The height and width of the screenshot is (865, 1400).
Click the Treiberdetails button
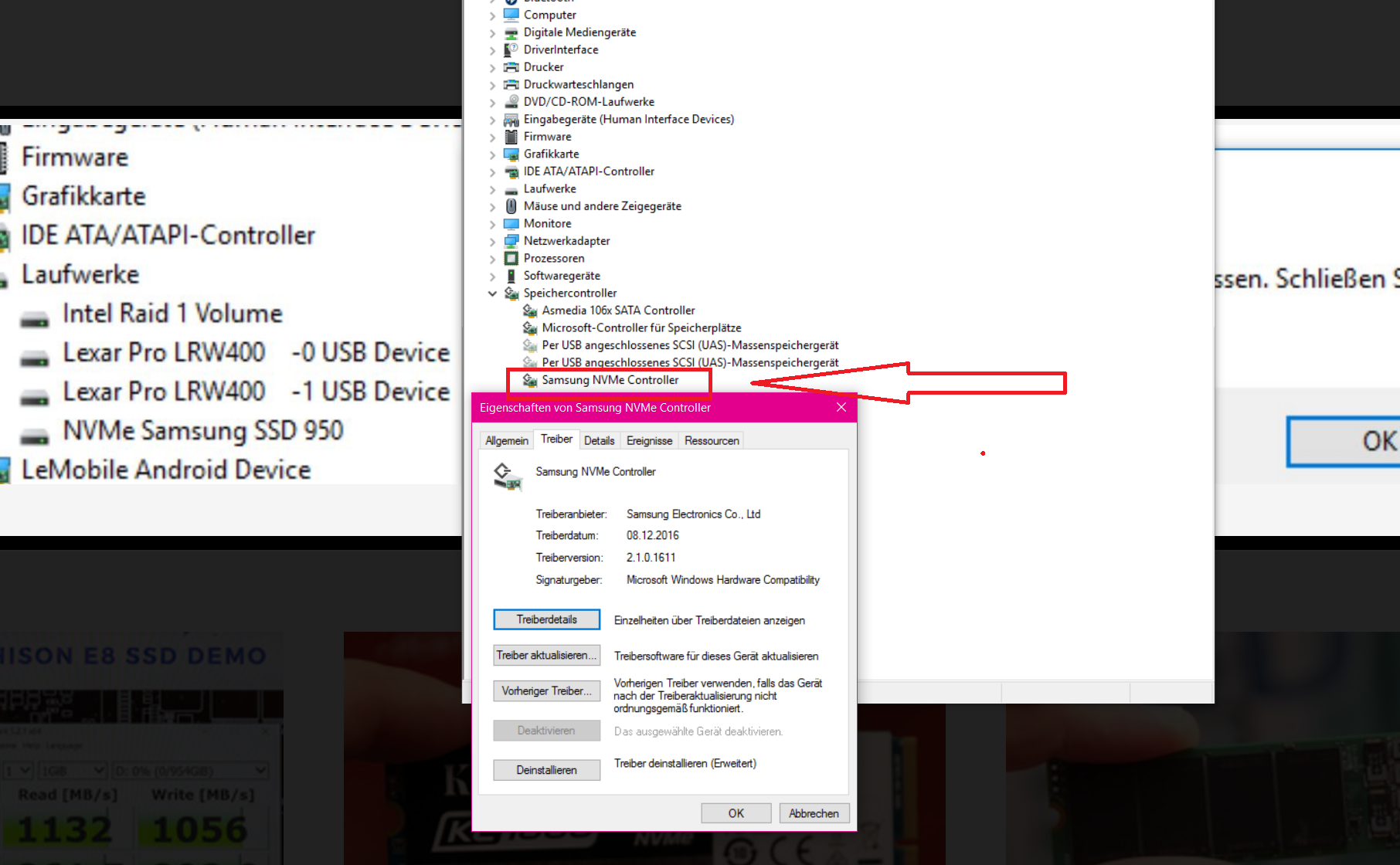tap(547, 619)
